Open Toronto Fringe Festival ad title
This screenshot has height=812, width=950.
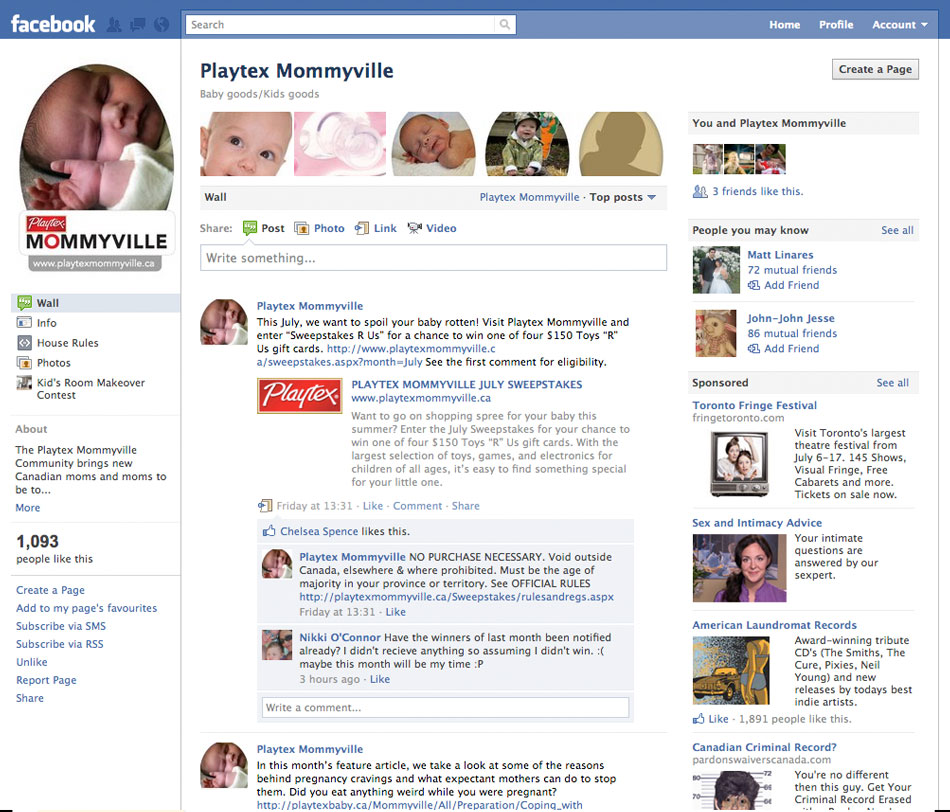754,405
